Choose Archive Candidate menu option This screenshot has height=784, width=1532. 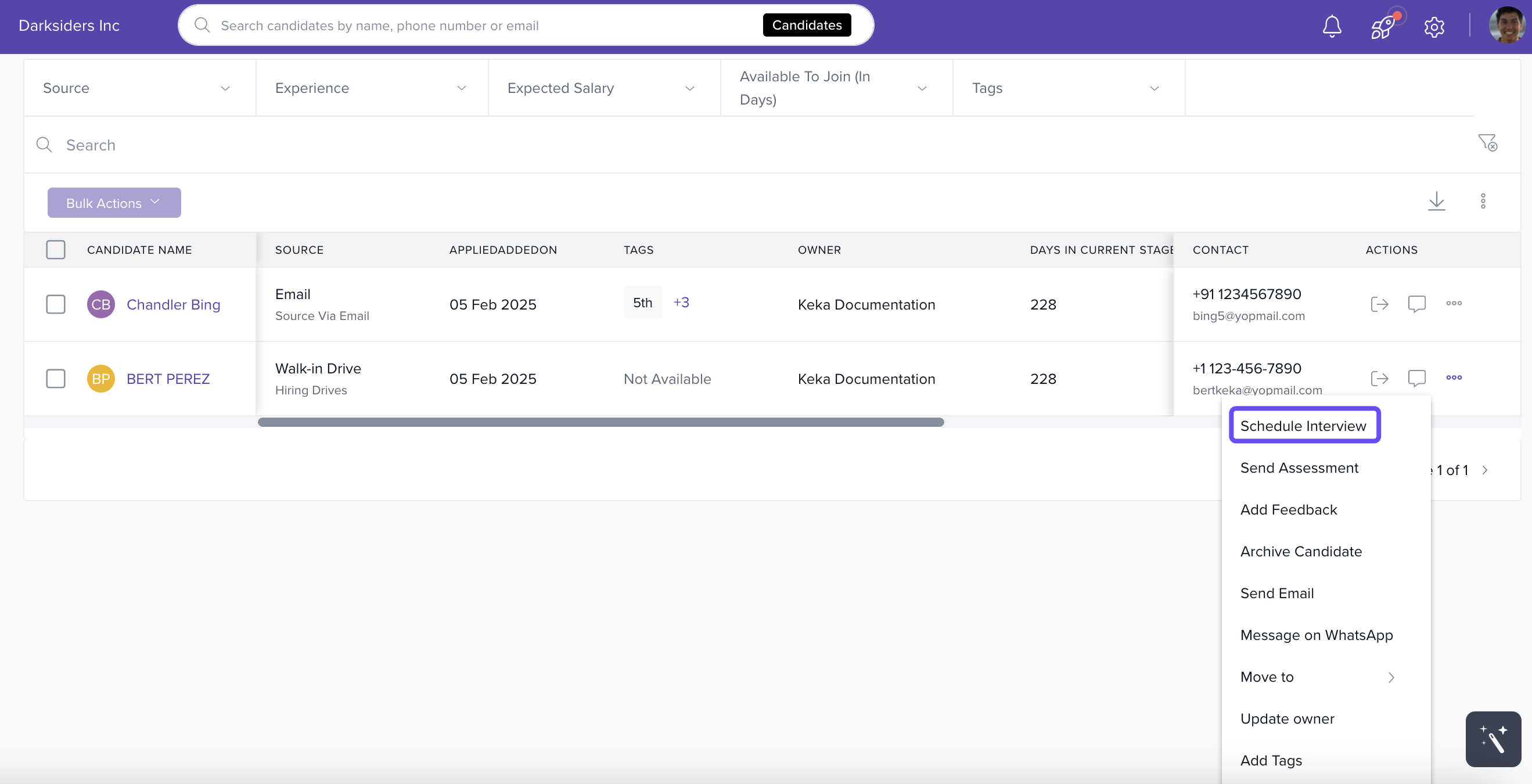coord(1301,552)
